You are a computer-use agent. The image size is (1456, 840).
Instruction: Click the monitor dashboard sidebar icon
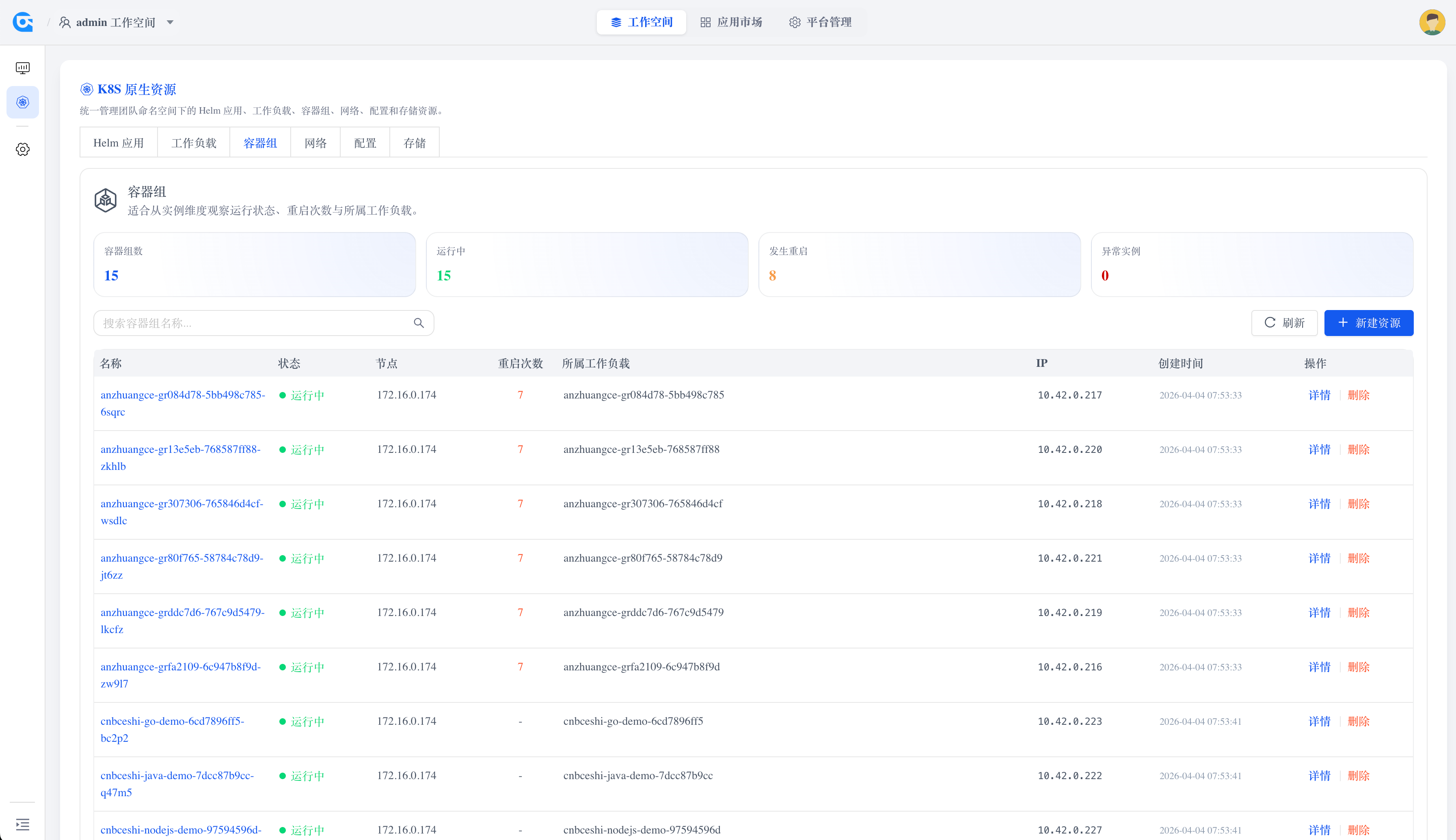click(x=22, y=68)
